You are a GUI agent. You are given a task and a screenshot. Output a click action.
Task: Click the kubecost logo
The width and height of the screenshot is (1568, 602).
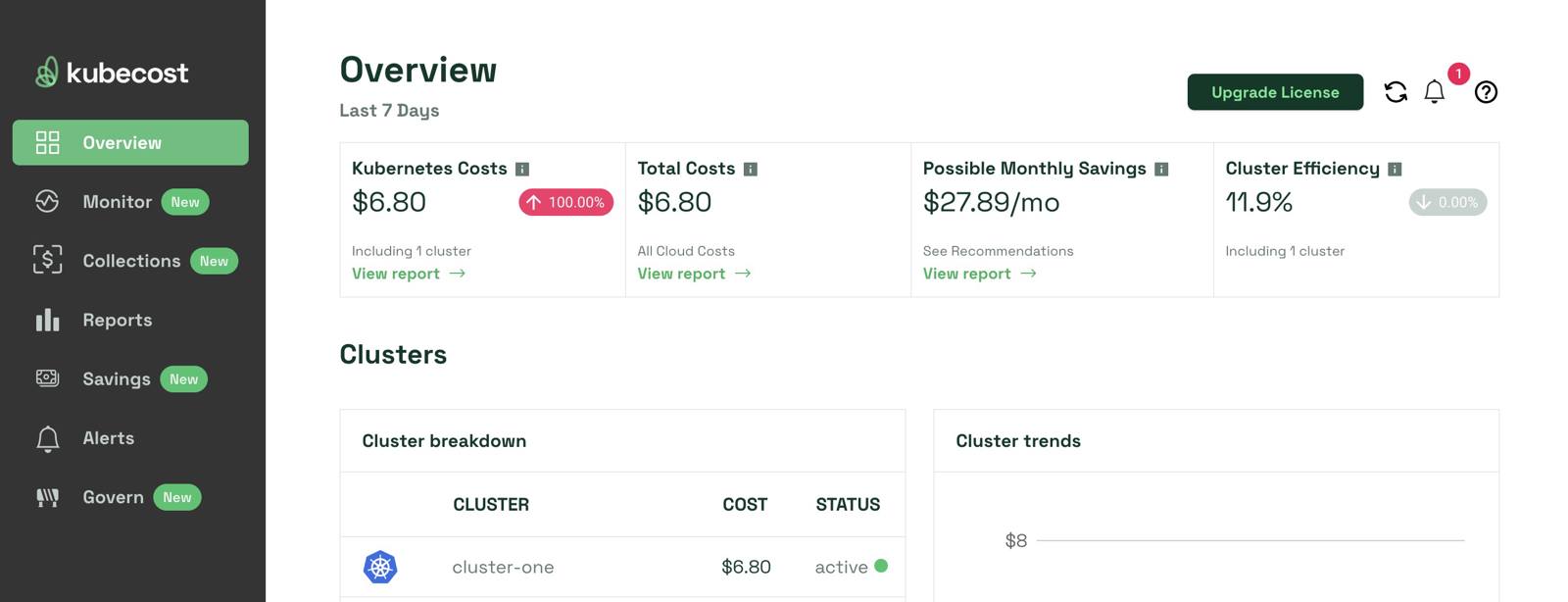click(x=112, y=73)
